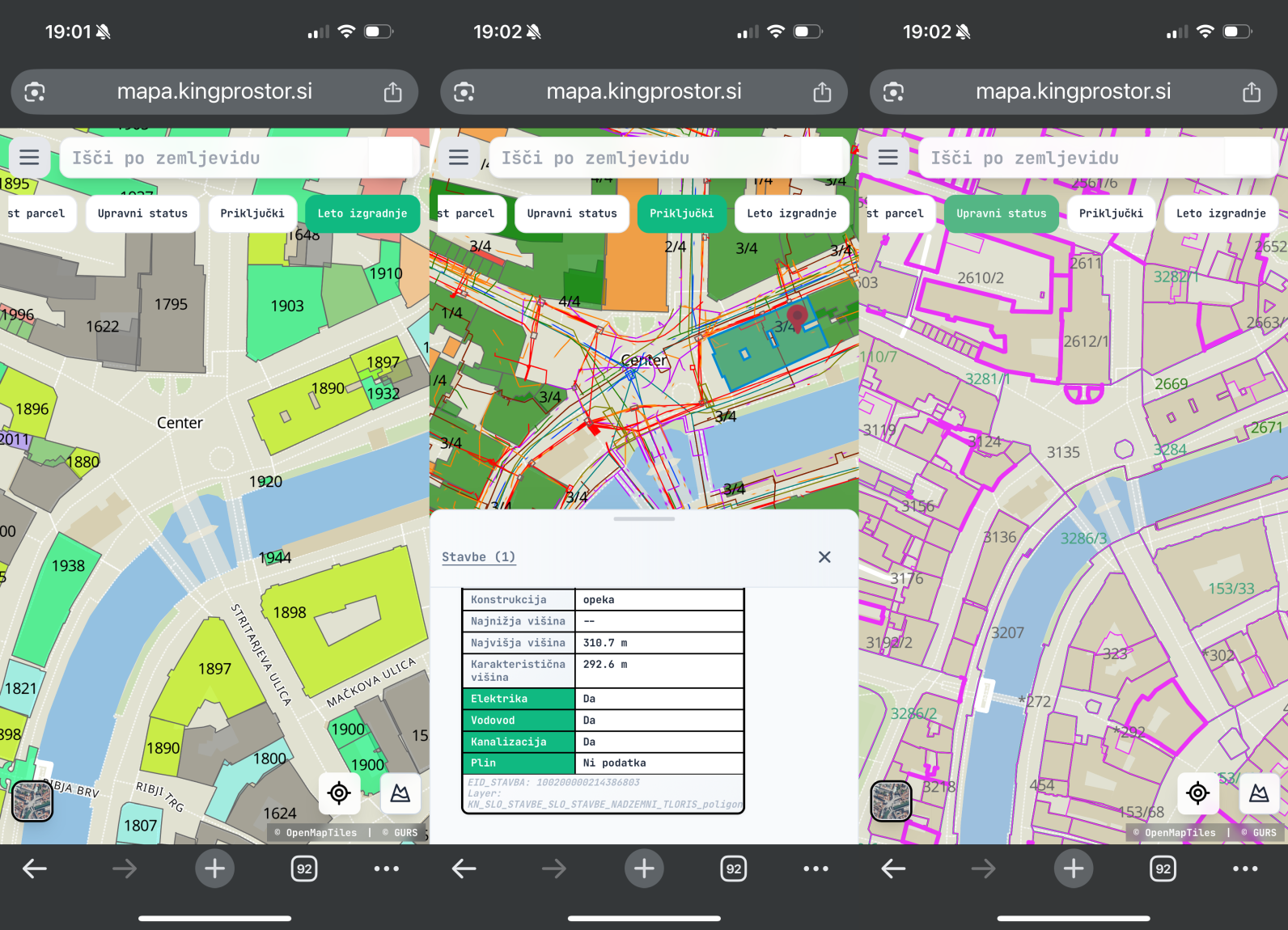The width and height of the screenshot is (1288, 930).
Task: Turn off the highlighted Leto izgradnje filter
Action: pos(362,213)
